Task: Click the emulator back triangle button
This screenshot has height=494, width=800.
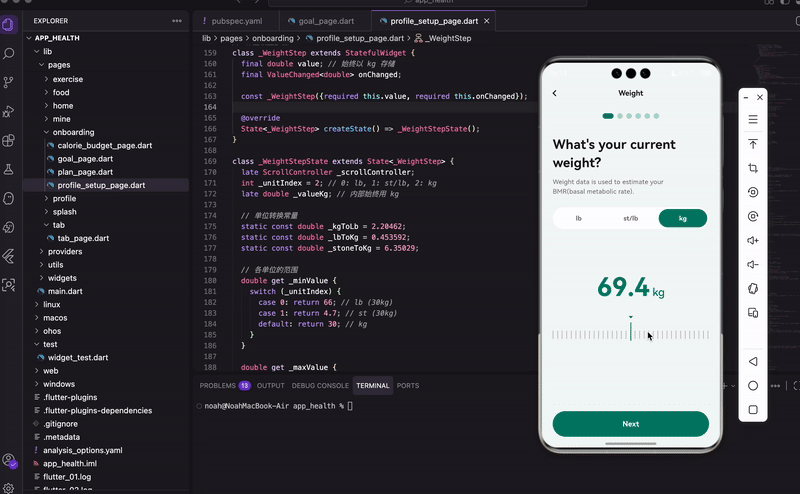Action: (753, 361)
